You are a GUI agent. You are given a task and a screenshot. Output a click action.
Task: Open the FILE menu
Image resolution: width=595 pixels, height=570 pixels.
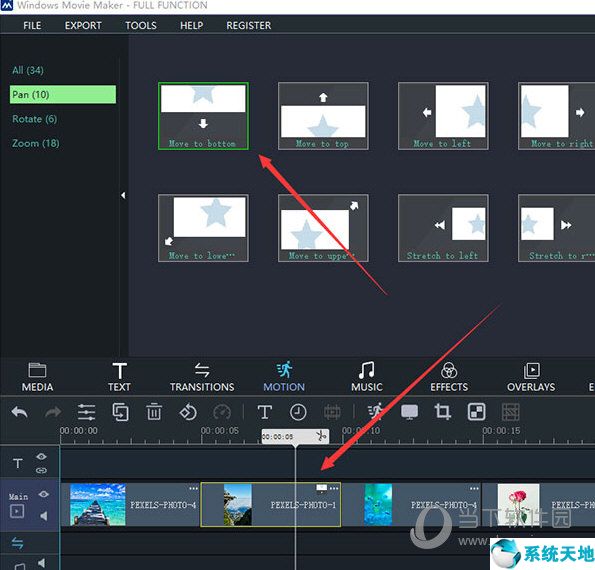click(x=32, y=25)
